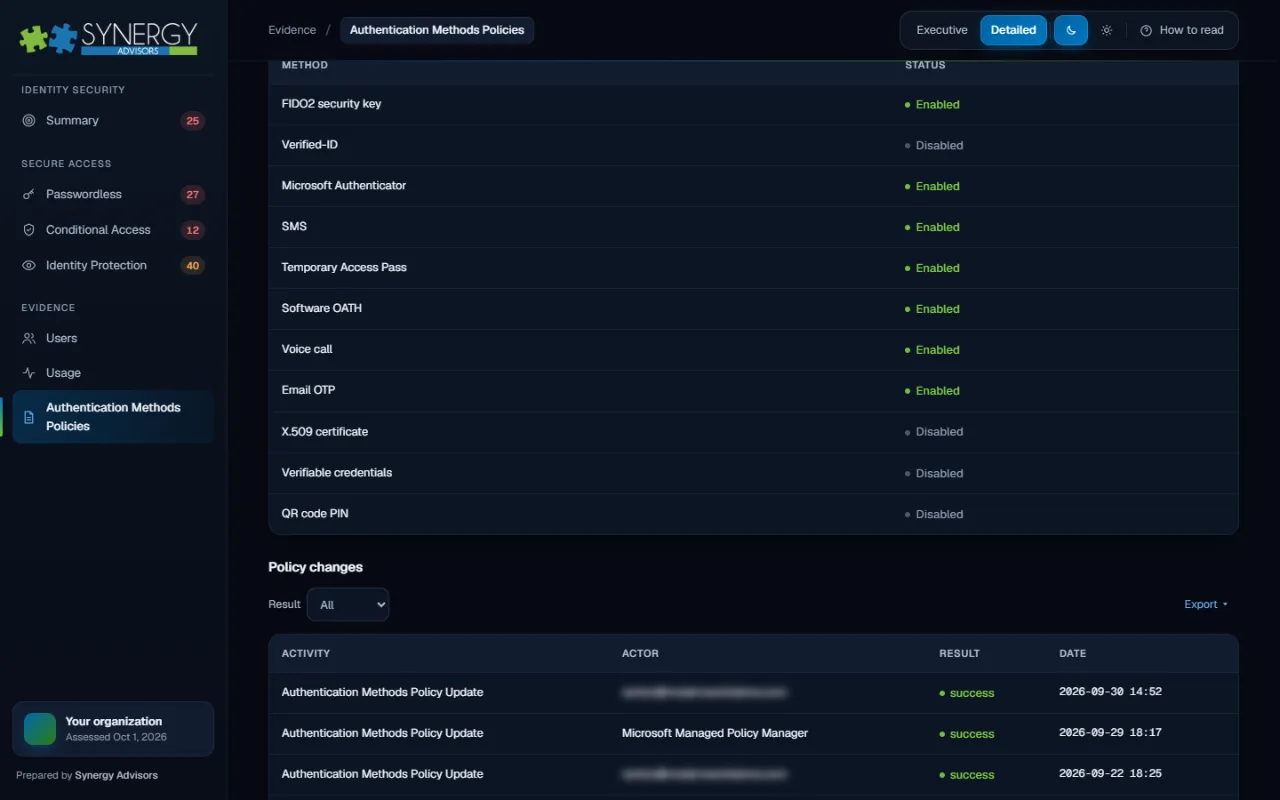Click the How to read help icon
1280x800 pixels.
[x=1146, y=30]
